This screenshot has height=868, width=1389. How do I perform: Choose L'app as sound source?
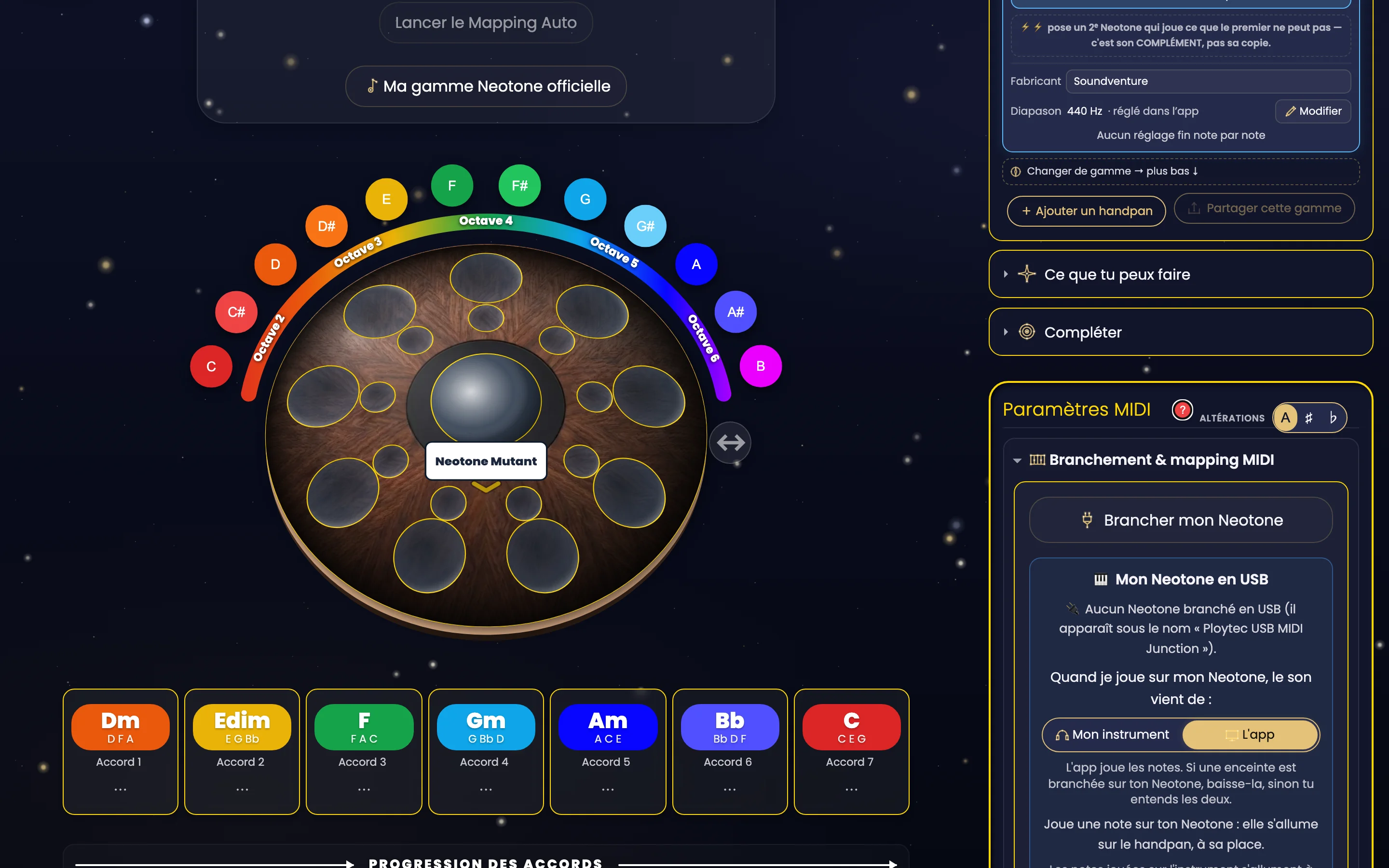click(x=1250, y=734)
